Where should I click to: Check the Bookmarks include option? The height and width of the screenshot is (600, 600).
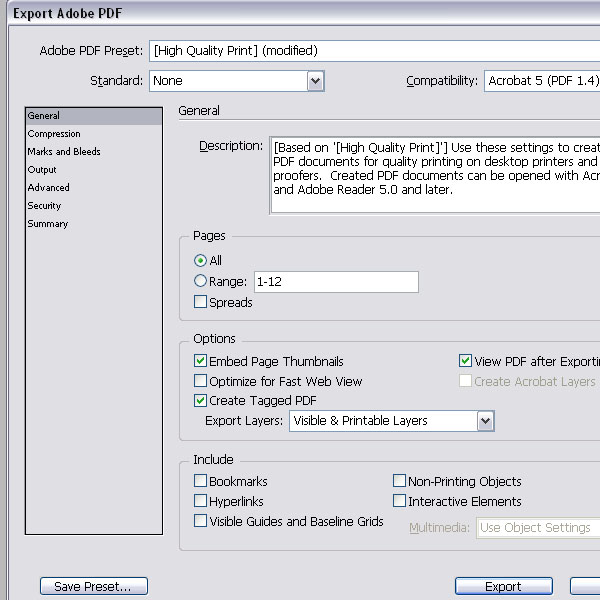[200, 481]
